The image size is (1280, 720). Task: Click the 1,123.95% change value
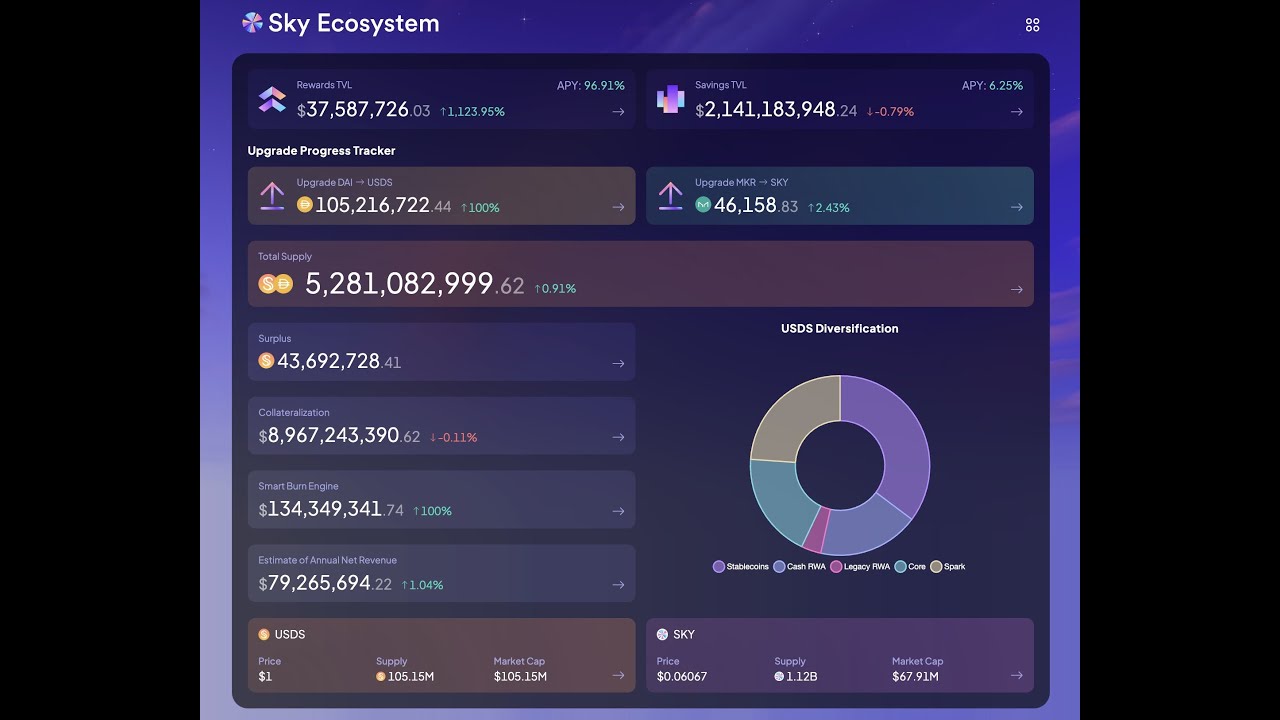click(x=472, y=112)
